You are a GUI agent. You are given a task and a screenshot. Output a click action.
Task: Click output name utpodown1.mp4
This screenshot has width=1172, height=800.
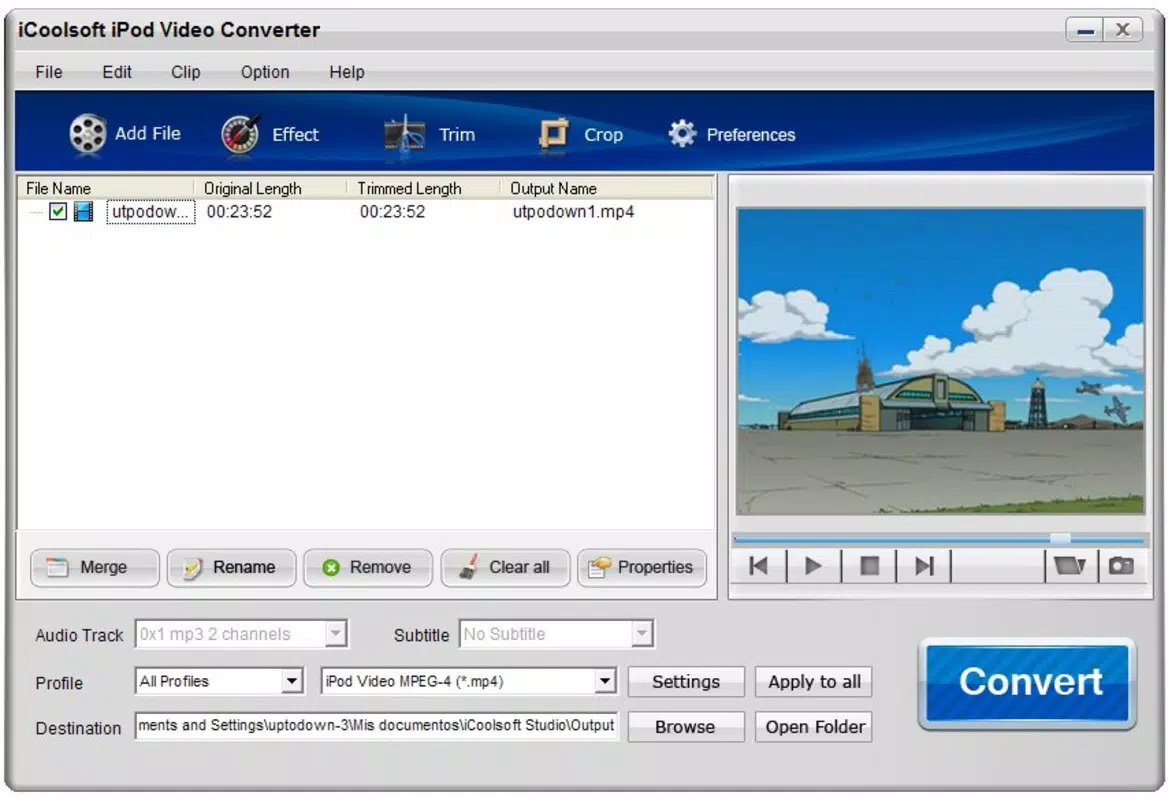click(573, 212)
